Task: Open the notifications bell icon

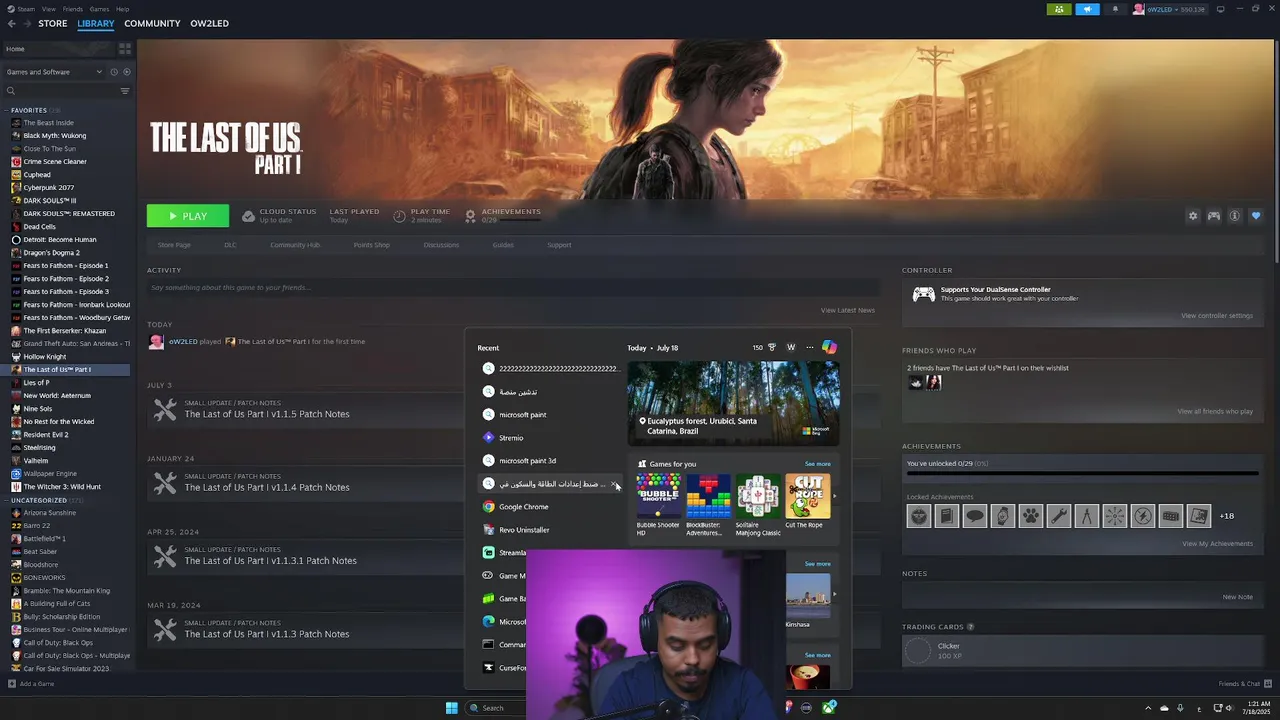Action: point(1115,9)
